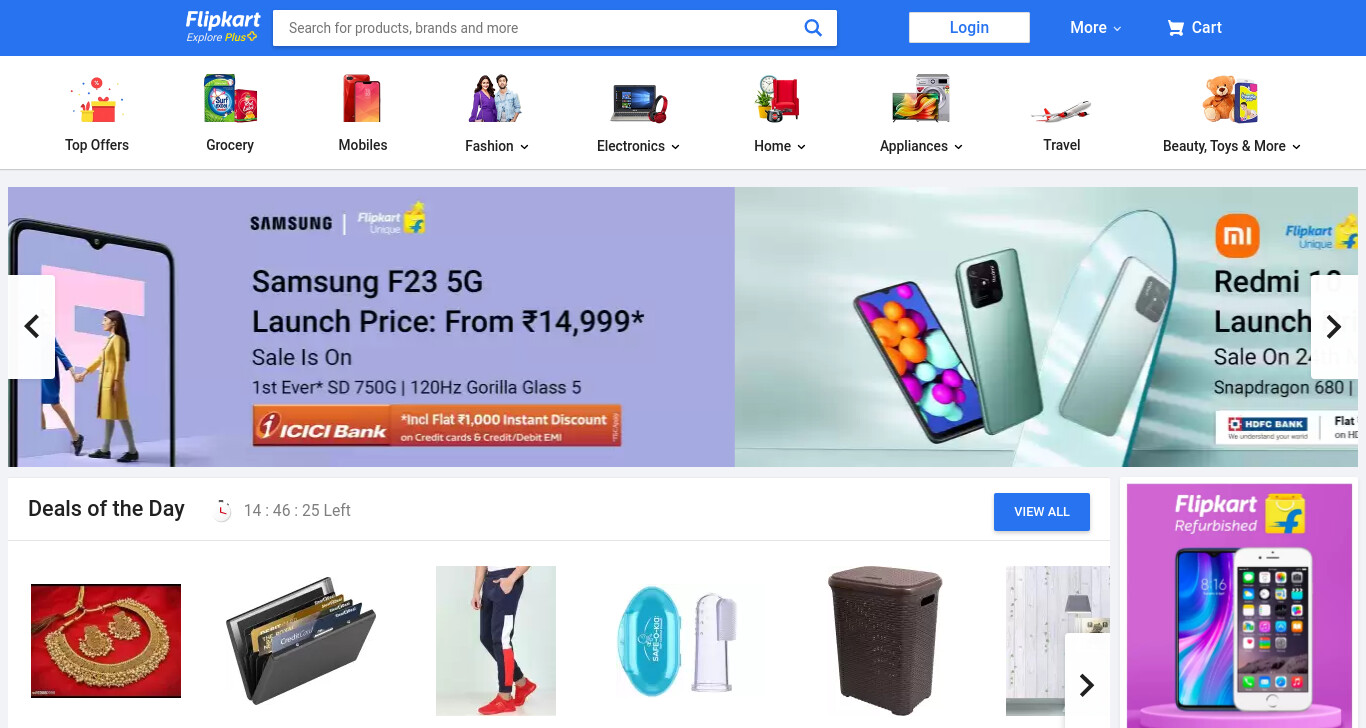Select the Grocery category icon

(230, 99)
